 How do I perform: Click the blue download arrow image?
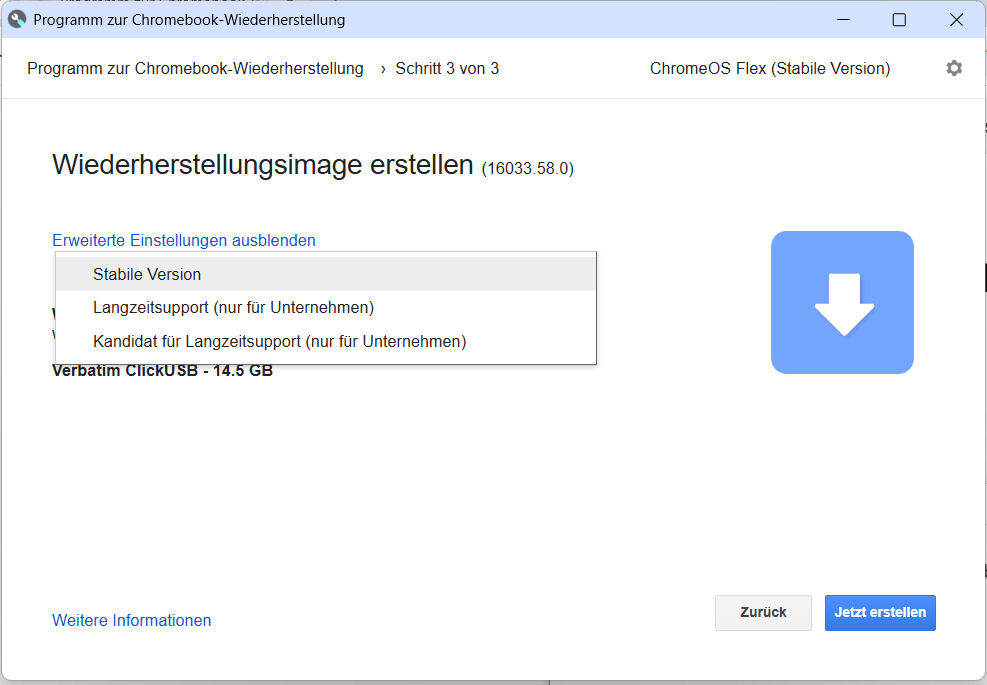(842, 302)
